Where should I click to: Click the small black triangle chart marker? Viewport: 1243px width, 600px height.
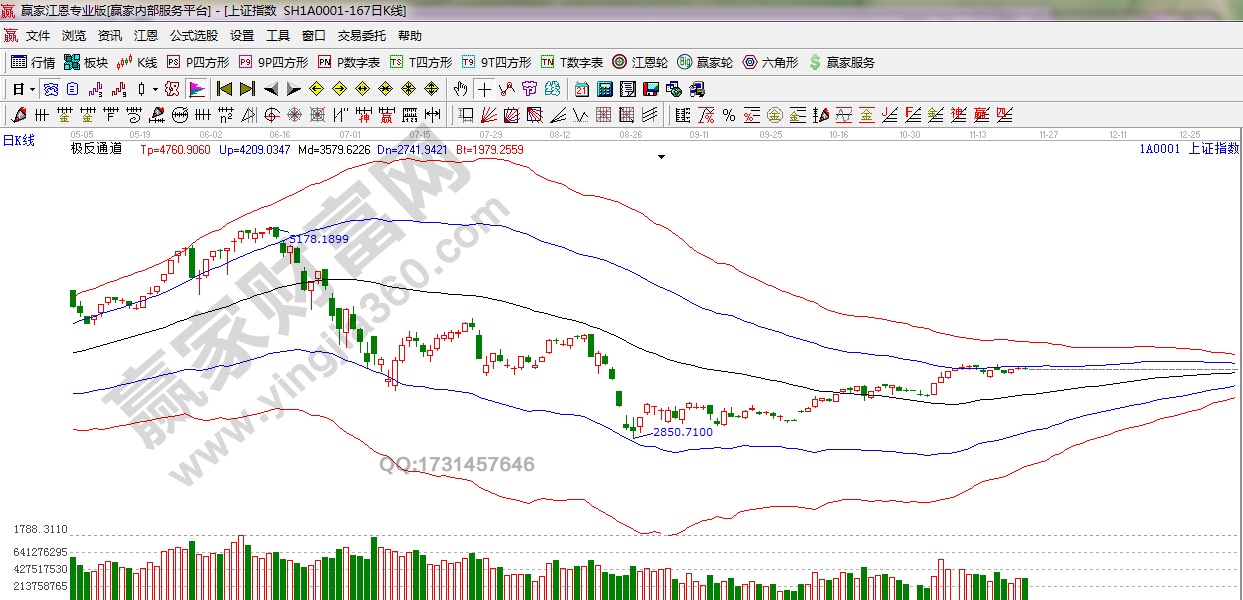(661, 157)
